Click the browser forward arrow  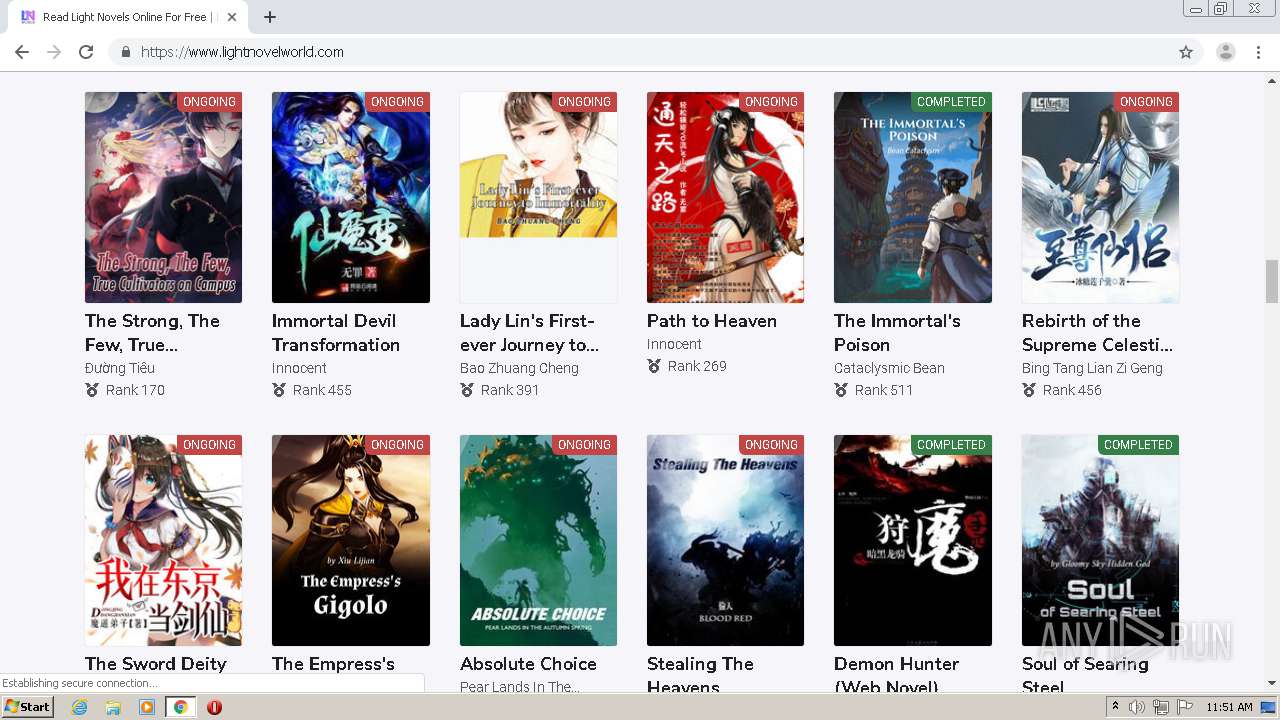54,52
